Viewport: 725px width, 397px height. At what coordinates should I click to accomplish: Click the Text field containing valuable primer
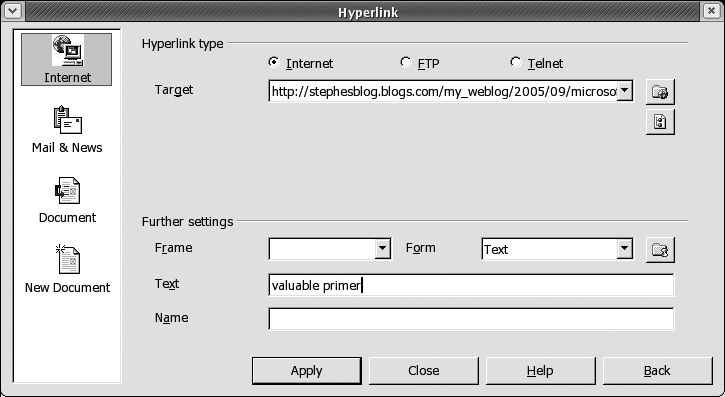(x=471, y=285)
